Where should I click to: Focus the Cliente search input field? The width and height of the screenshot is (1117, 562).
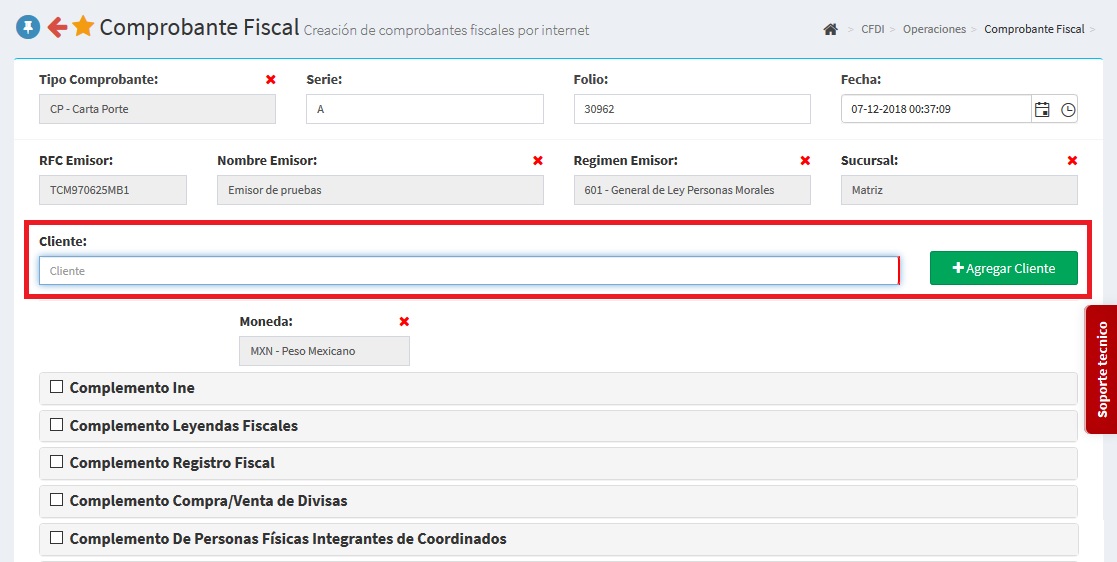468,271
